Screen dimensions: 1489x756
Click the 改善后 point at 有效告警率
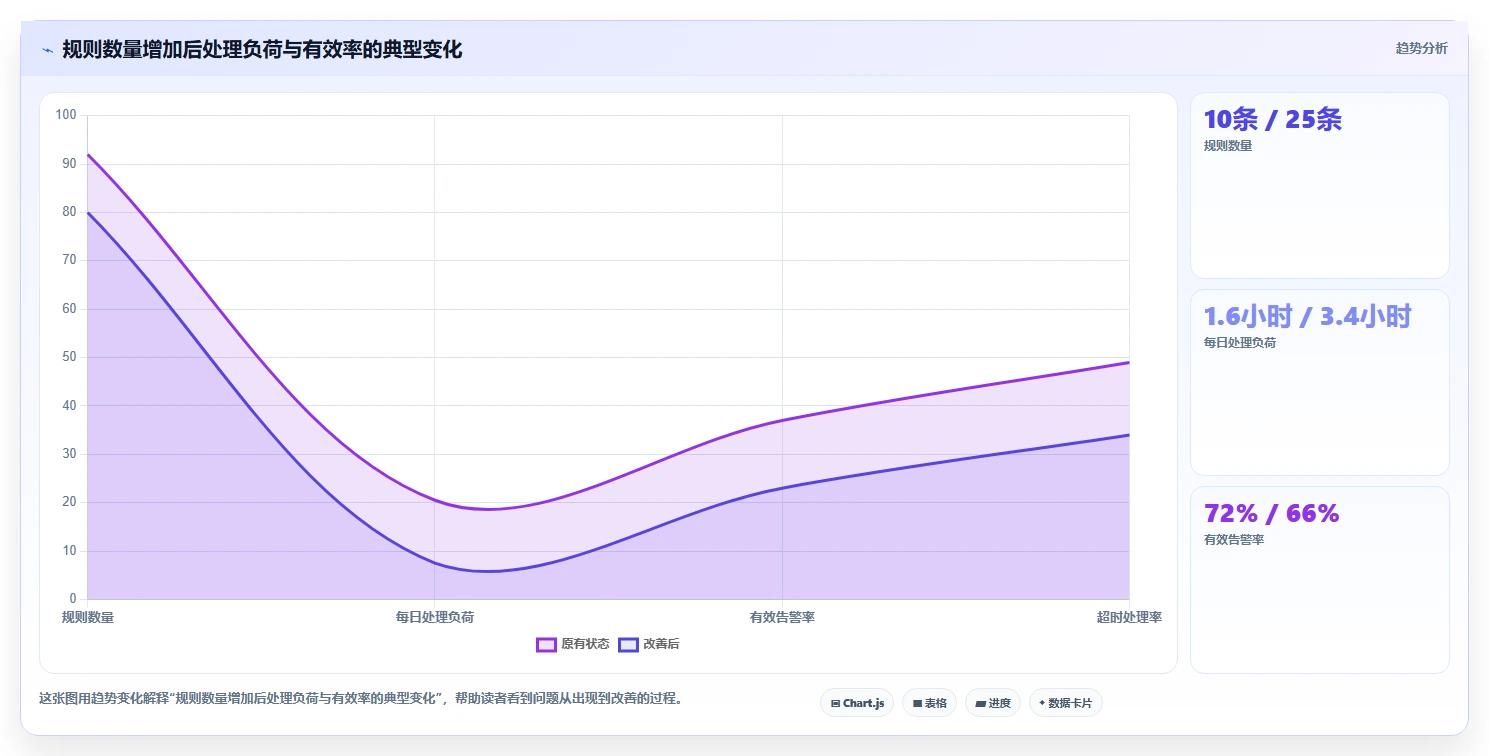(x=782, y=488)
